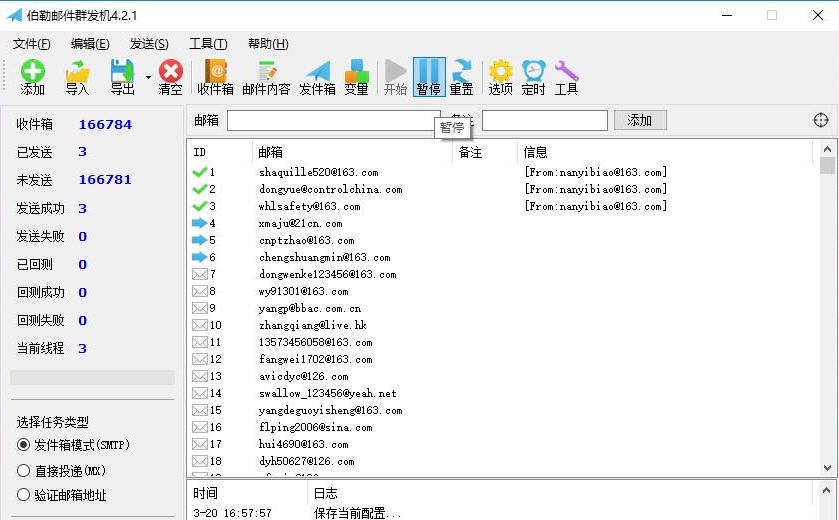Open 选项 (Options) gear icon
This screenshot has height=520, width=839.
500,78
